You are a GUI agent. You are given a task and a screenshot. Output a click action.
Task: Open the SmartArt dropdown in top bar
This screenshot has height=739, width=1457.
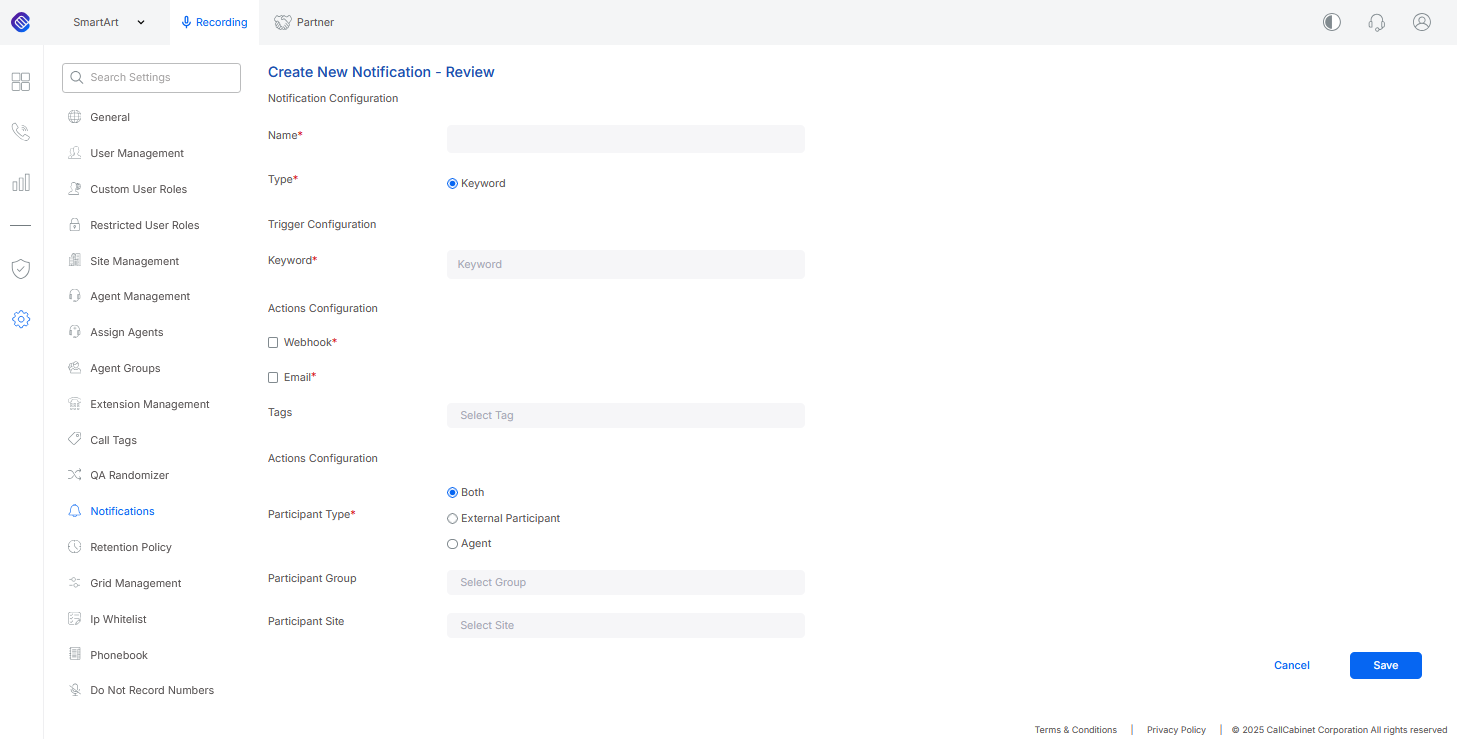click(109, 22)
